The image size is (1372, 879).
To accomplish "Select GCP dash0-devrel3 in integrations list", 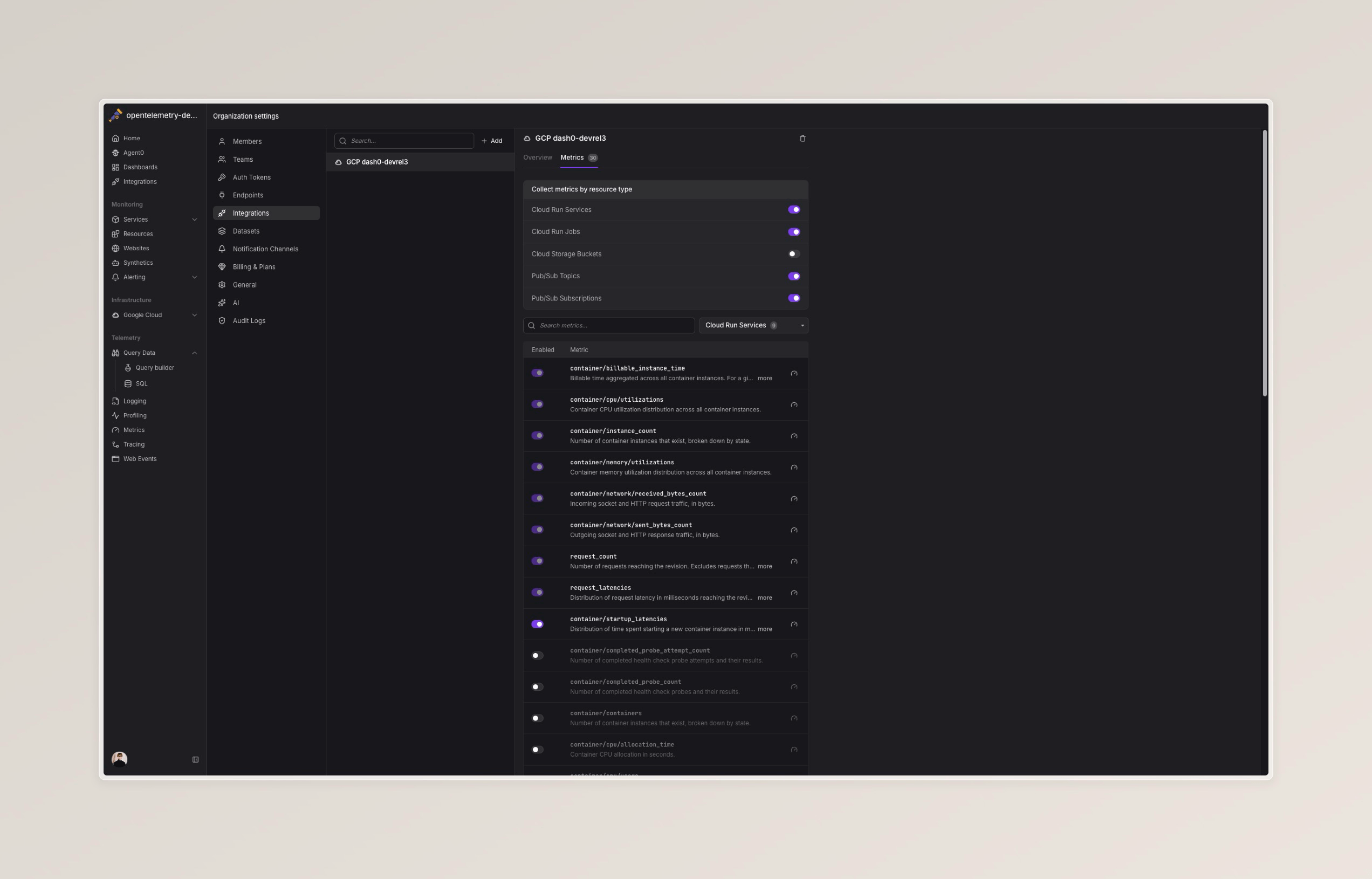I will (x=420, y=162).
